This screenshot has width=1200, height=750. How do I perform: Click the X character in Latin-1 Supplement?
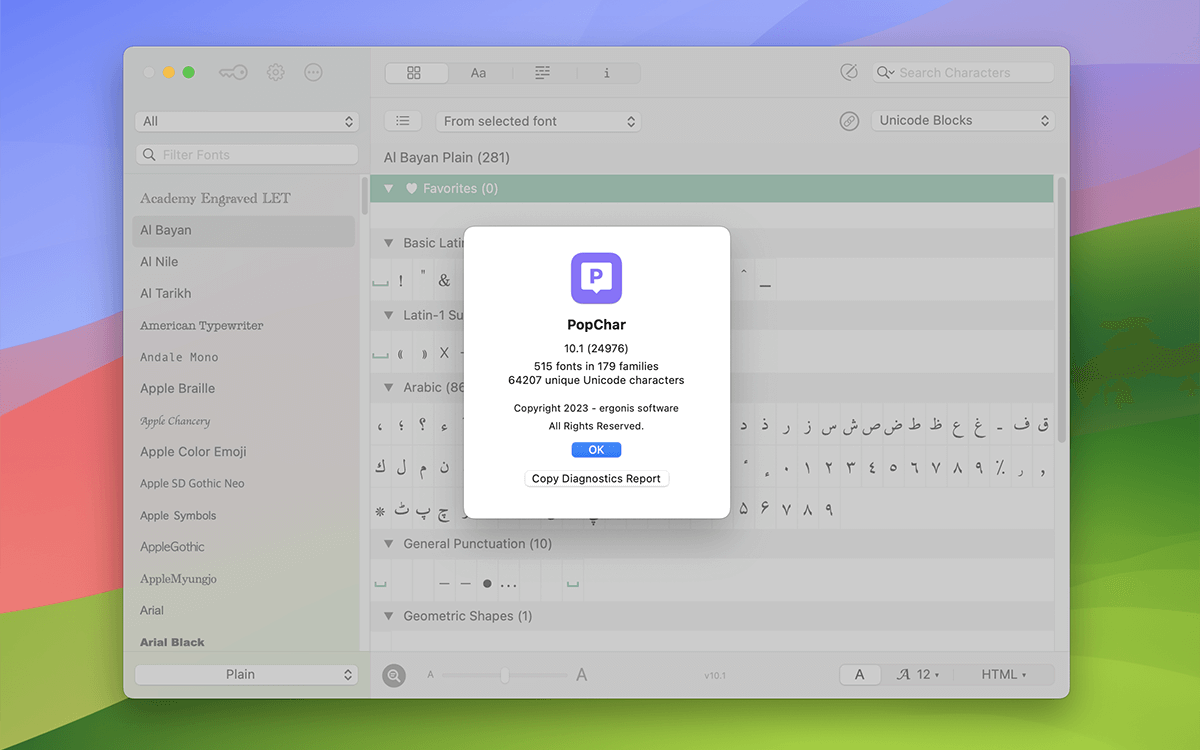(444, 353)
